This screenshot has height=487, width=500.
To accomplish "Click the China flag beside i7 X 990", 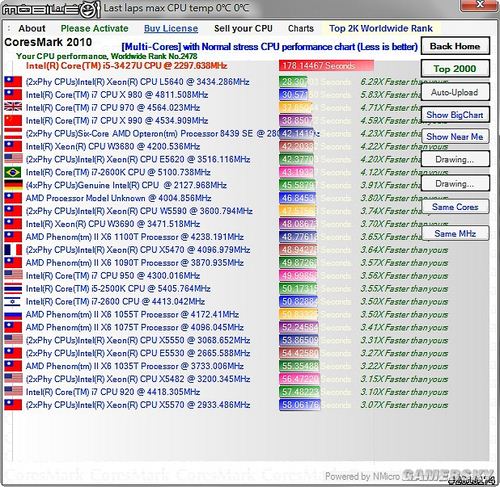I will 13,121.
